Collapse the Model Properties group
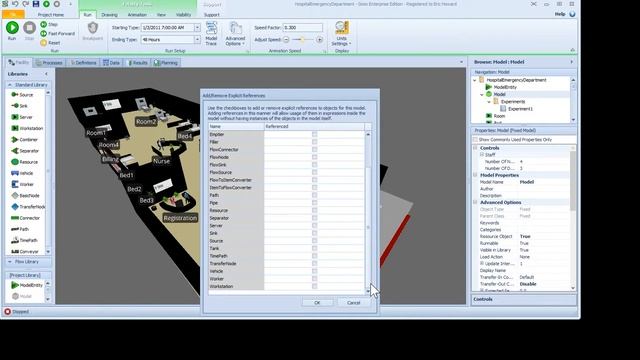The height and width of the screenshot is (360, 640). [476, 175]
